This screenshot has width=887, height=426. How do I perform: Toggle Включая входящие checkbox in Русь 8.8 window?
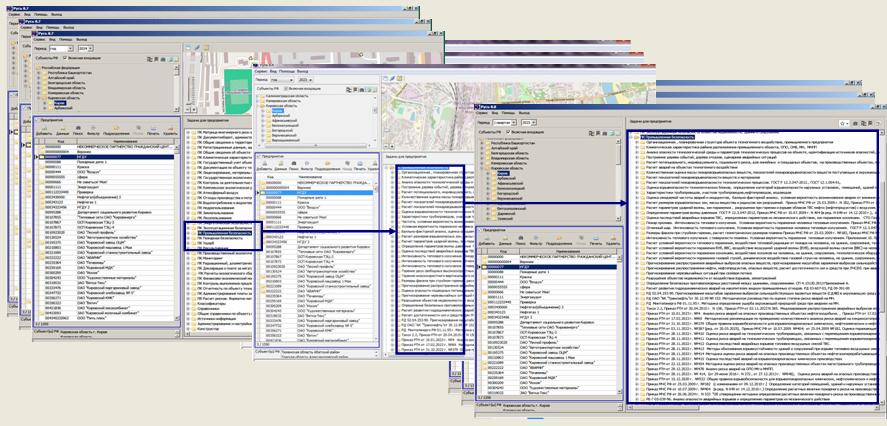[x=509, y=131]
